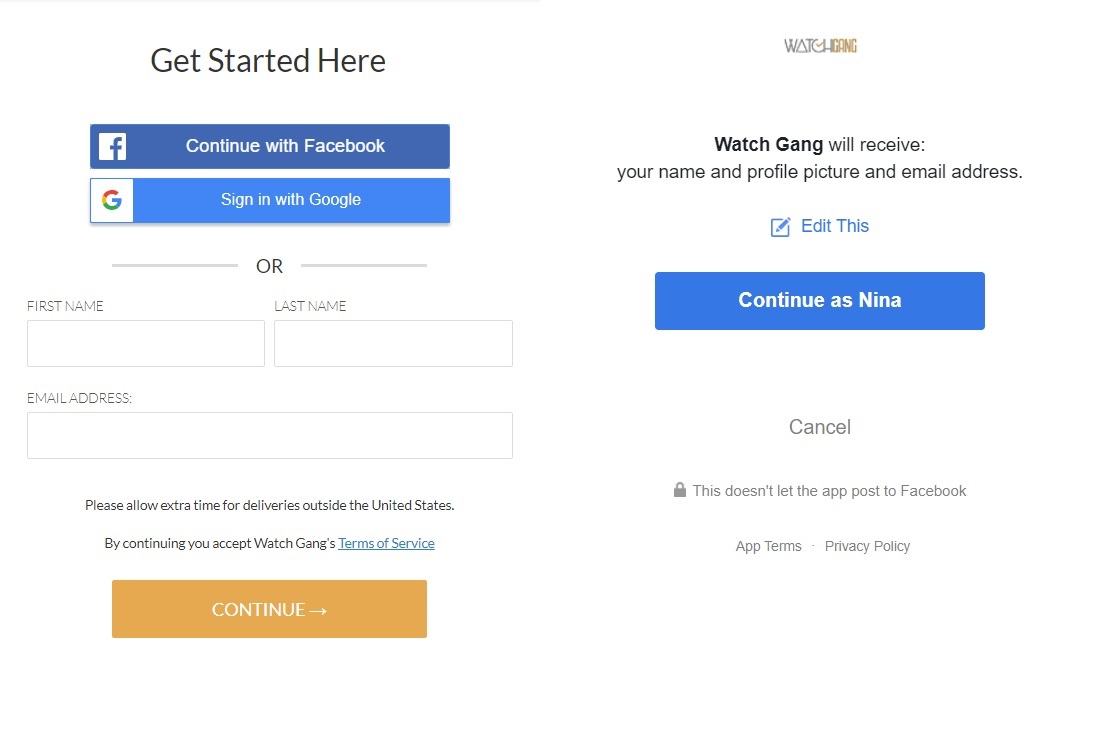
Task: Open the Privacy Policy link
Action: (867, 546)
